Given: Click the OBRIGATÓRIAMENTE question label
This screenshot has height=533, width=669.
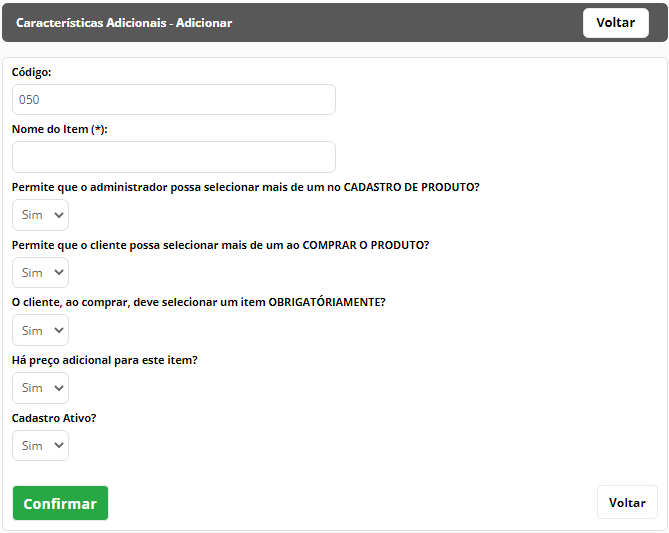Looking at the screenshot, I should (x=199, y=302).
